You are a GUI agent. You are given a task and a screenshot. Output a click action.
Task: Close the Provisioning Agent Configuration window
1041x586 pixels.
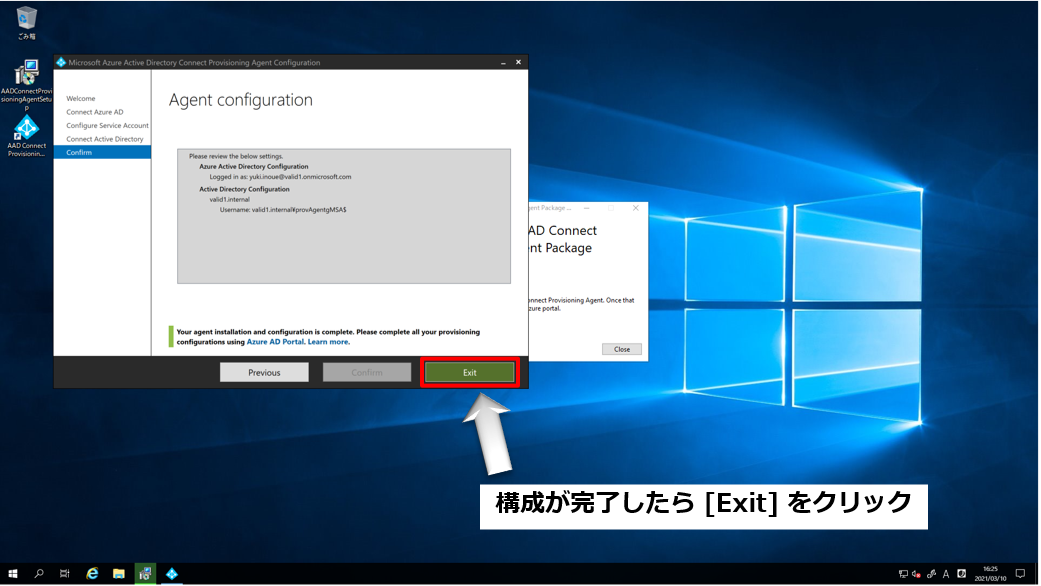[519, 62]
